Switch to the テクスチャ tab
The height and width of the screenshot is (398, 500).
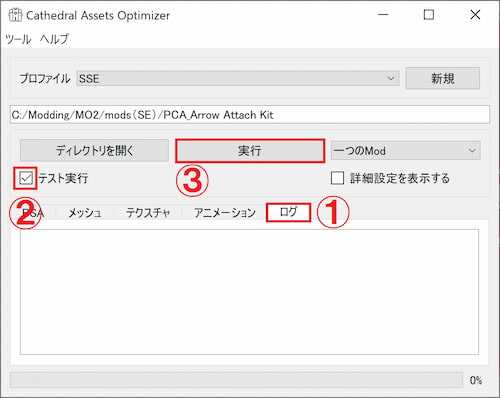click(148, 213)
